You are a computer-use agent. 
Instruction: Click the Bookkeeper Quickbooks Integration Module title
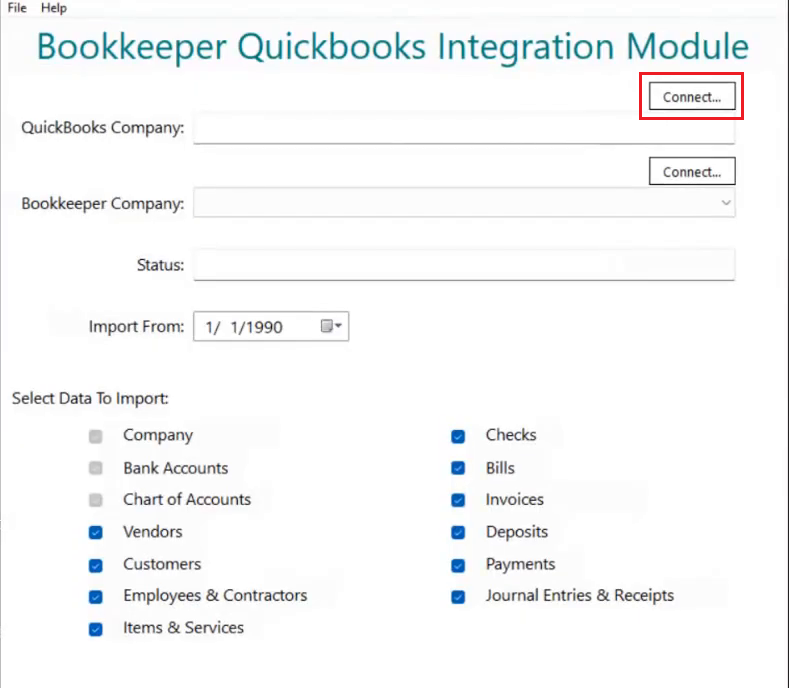[x=393, y=47]
